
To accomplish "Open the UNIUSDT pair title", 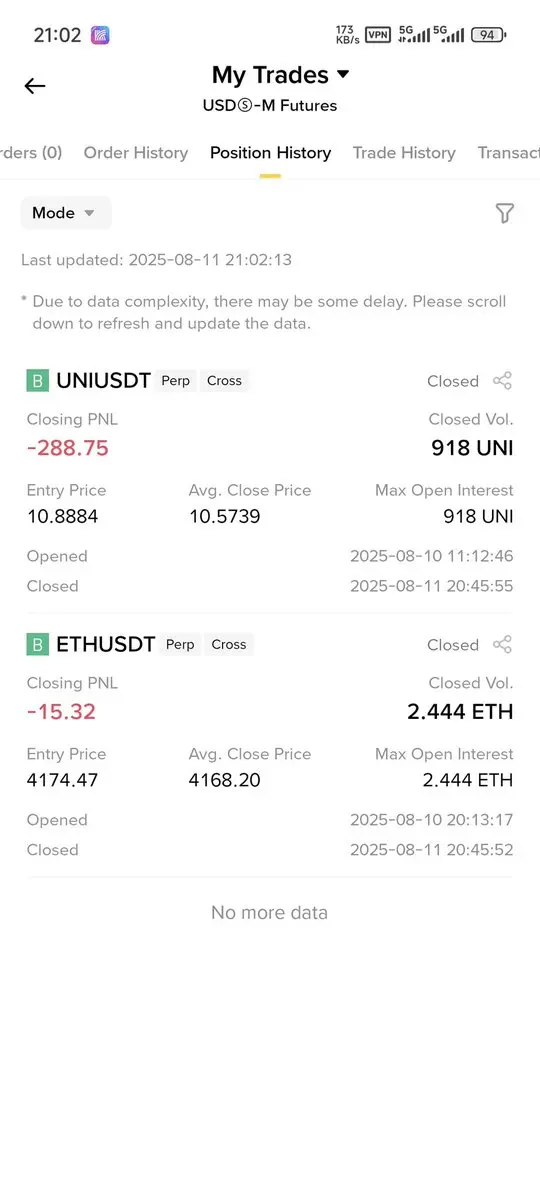I will 103,381.
